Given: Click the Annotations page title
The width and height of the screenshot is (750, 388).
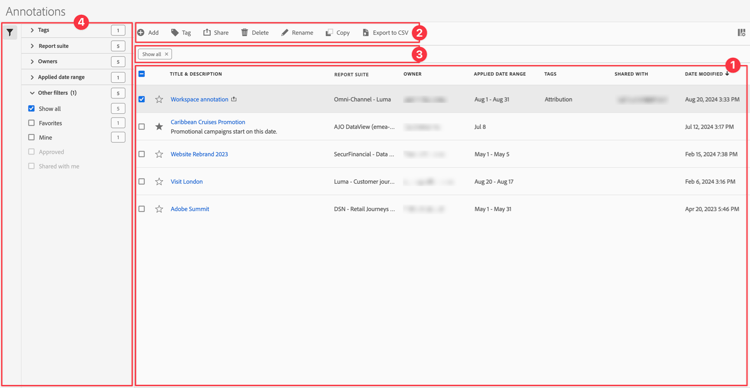Looking at the screenshot, I should (x=36, y=11).
